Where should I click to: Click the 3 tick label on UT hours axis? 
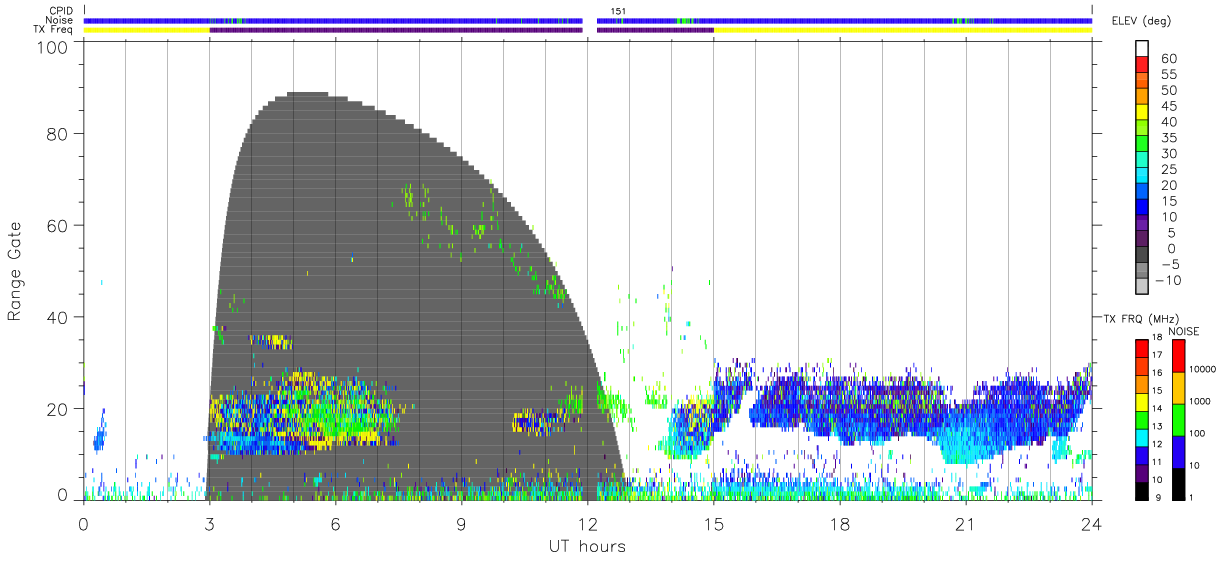209,523
